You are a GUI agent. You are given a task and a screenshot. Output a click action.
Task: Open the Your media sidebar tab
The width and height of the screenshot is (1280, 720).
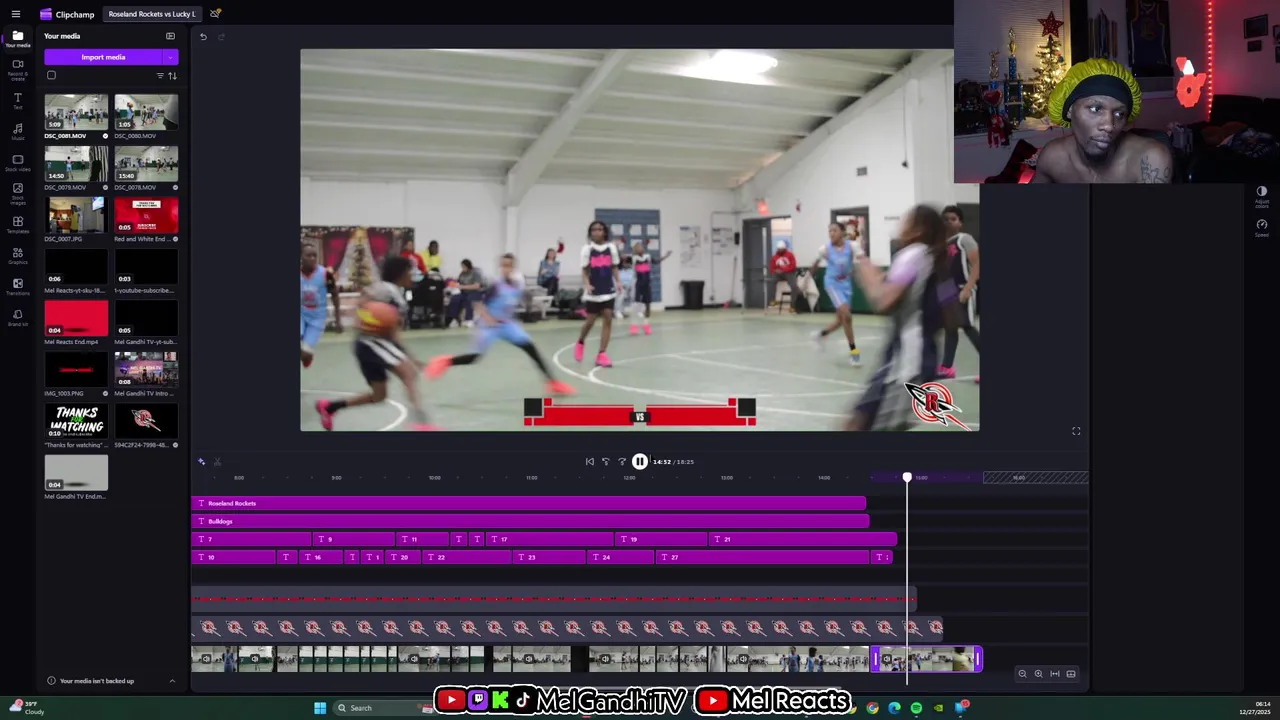coord(17,39)
